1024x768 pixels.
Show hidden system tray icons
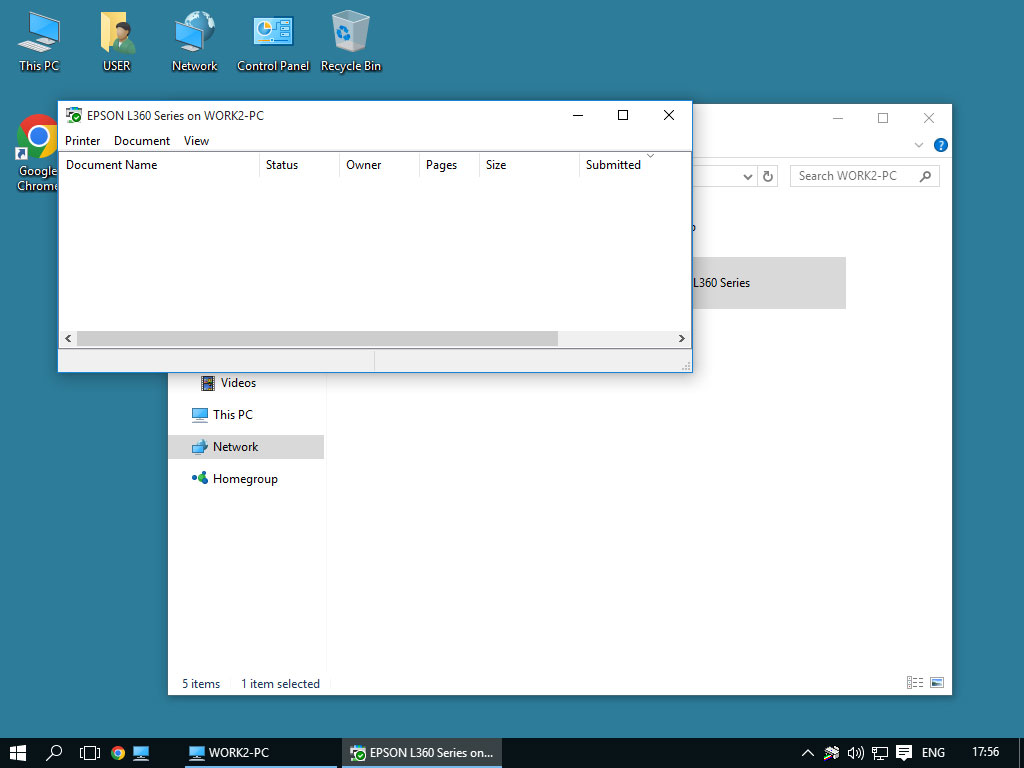(x=808, y=753)
